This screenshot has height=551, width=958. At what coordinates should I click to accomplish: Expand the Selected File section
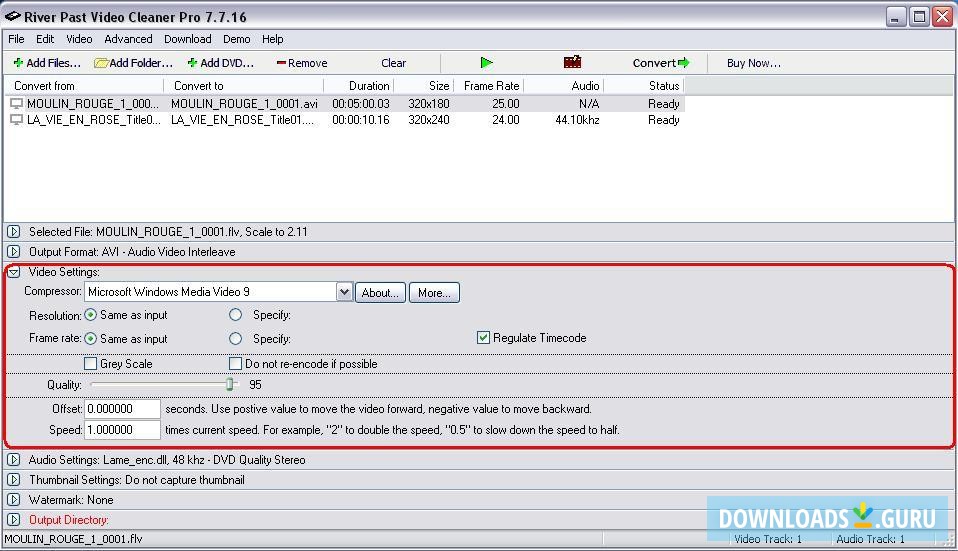pos(13,232)
